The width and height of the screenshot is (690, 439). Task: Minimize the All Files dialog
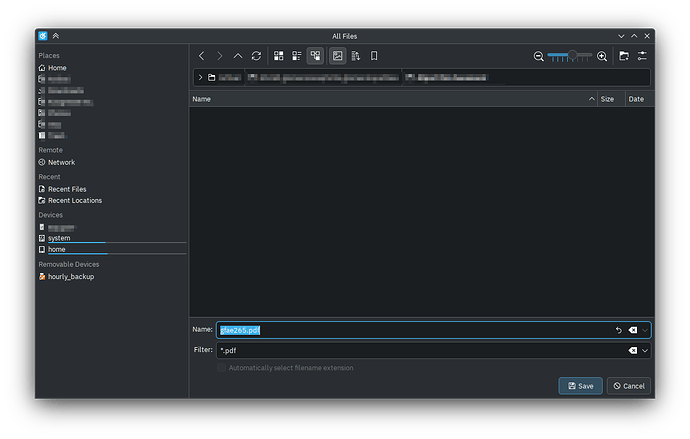[x=621, y=36]
